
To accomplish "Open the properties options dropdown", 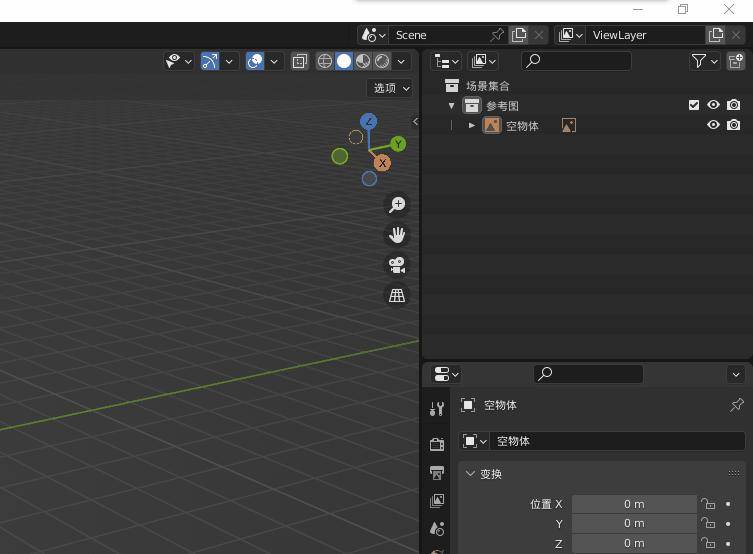I will point(736,374).
